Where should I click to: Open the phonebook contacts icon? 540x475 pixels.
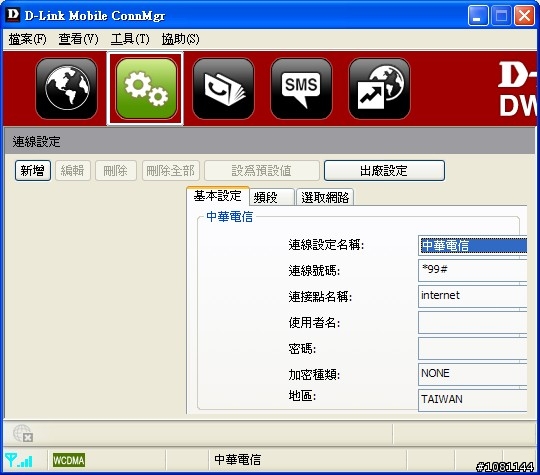pos(224,89)
